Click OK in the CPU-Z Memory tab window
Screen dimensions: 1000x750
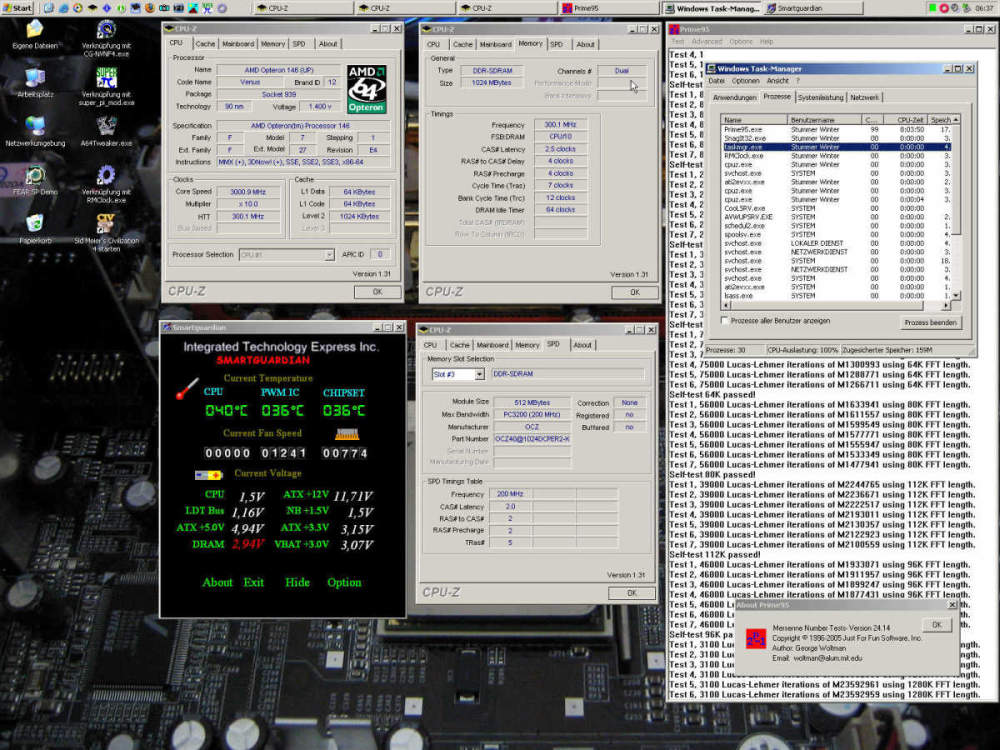coord(635,293)
